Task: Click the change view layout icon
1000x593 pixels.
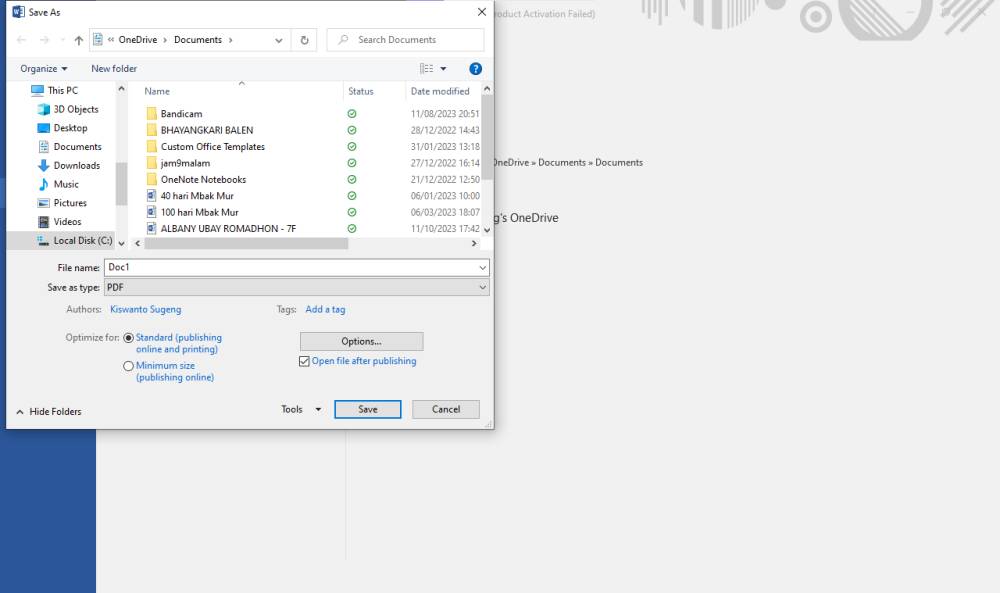Action: point(427,69)
